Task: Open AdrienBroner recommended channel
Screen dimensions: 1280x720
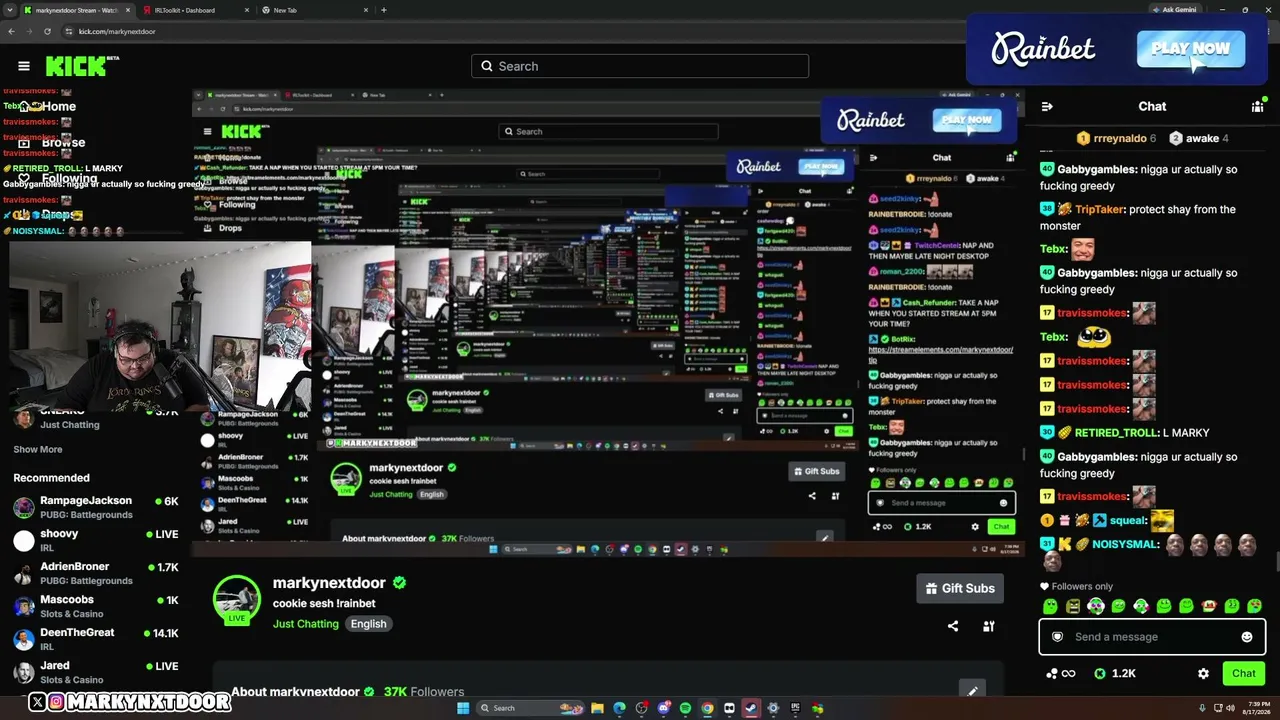Action: coord(96,573)
